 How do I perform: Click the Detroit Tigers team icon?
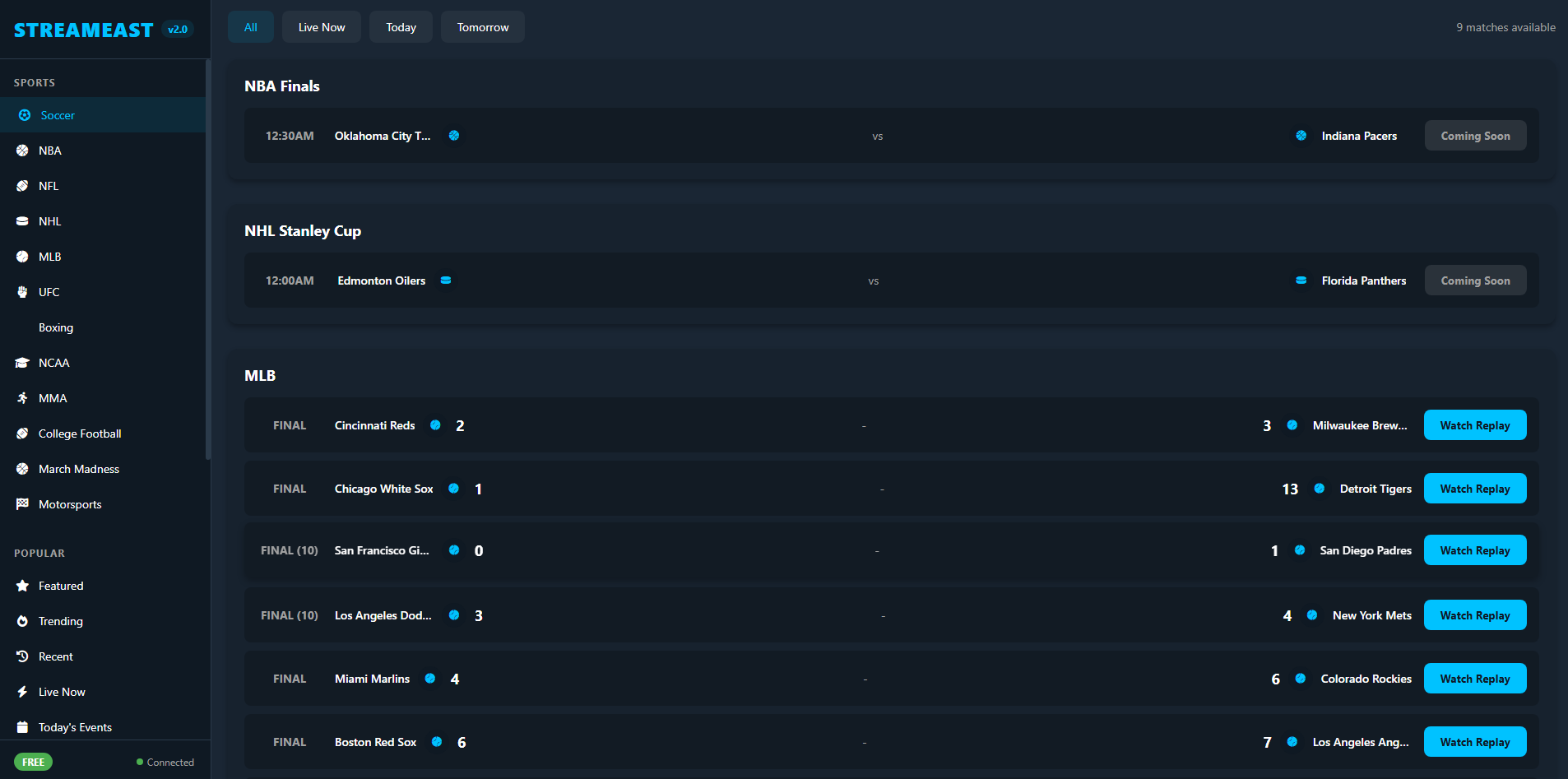[1320, 489]
